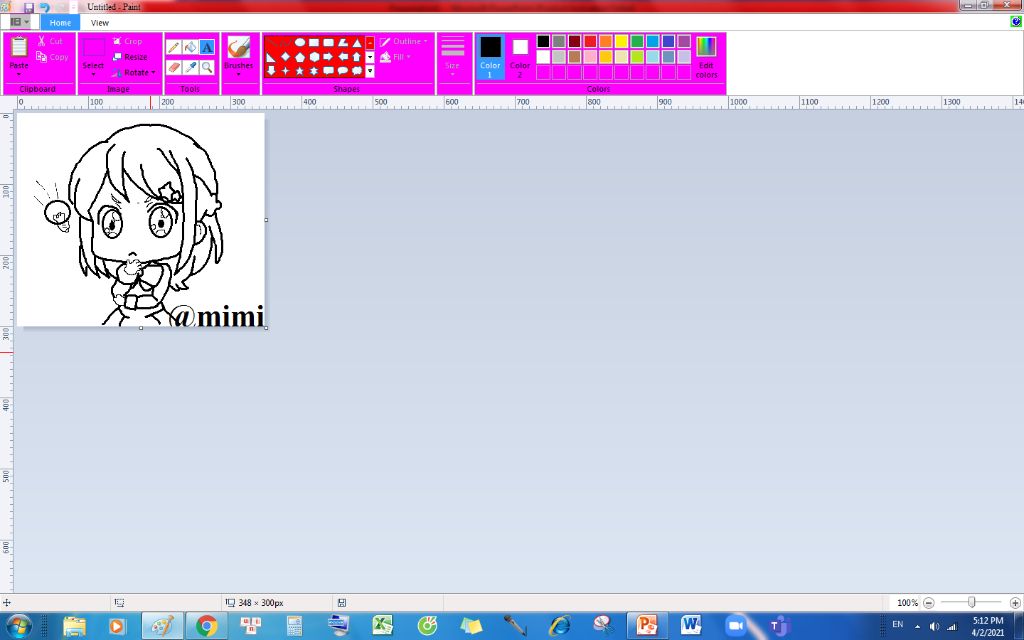Click the canvas right-edge resize handle

pyautogui.click(x=266, y=220)
